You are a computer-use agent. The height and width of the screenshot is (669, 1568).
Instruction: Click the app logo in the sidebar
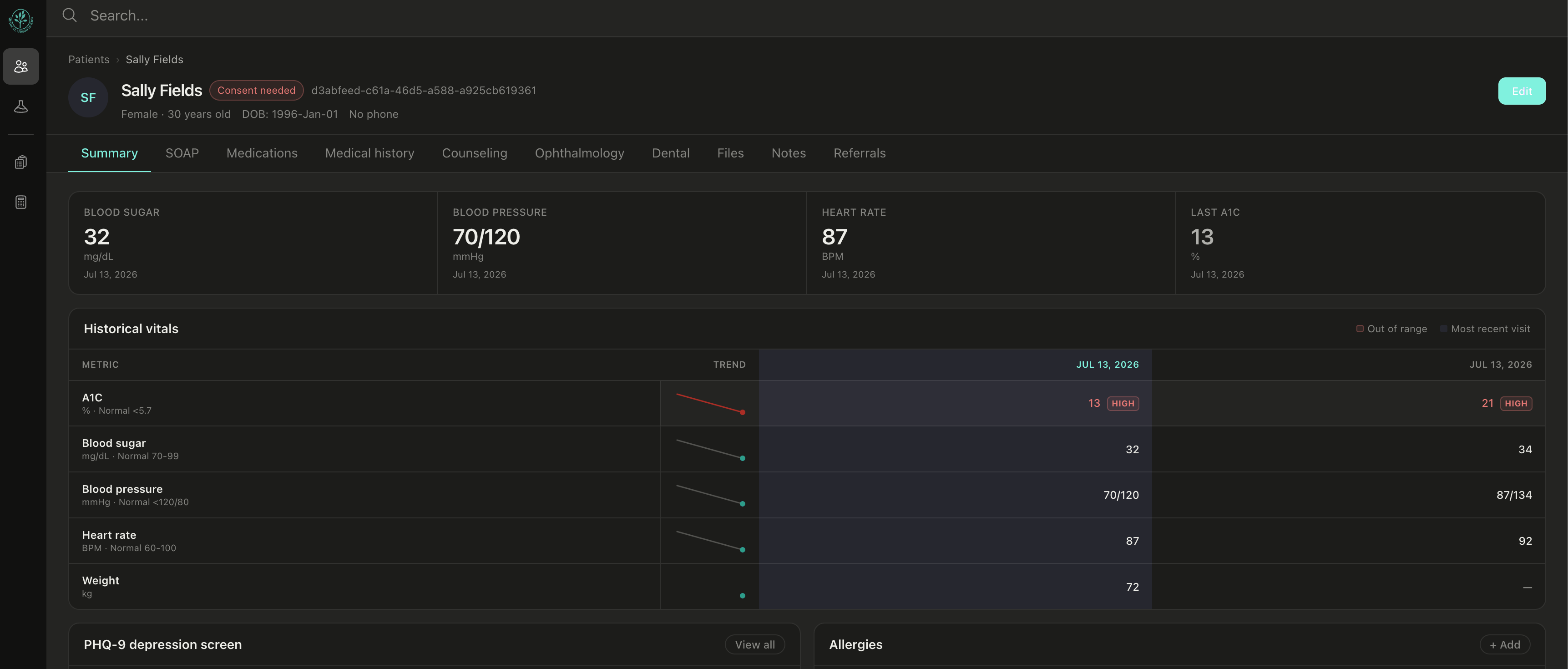tap(20, 20)
